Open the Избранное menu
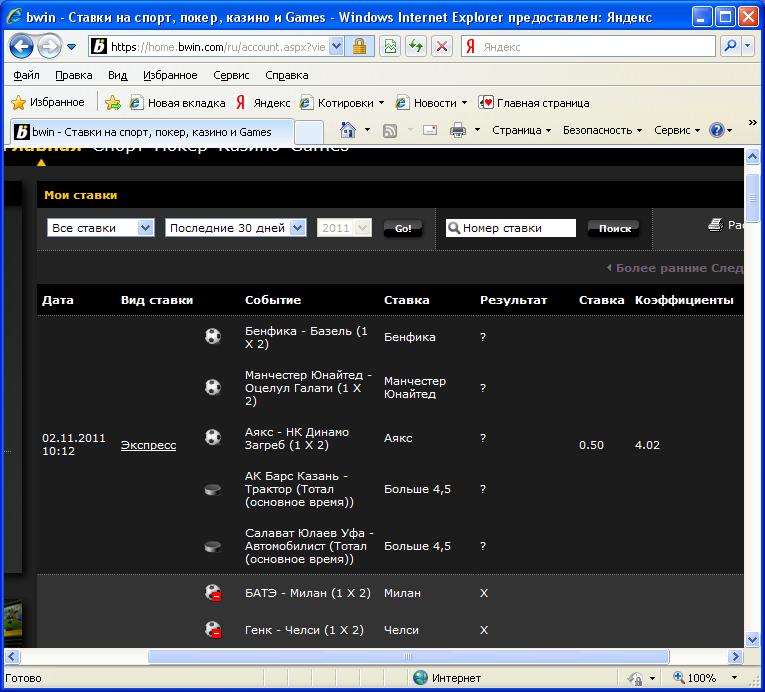This screenshot has height=692, width=765. (x=170, y=75)
